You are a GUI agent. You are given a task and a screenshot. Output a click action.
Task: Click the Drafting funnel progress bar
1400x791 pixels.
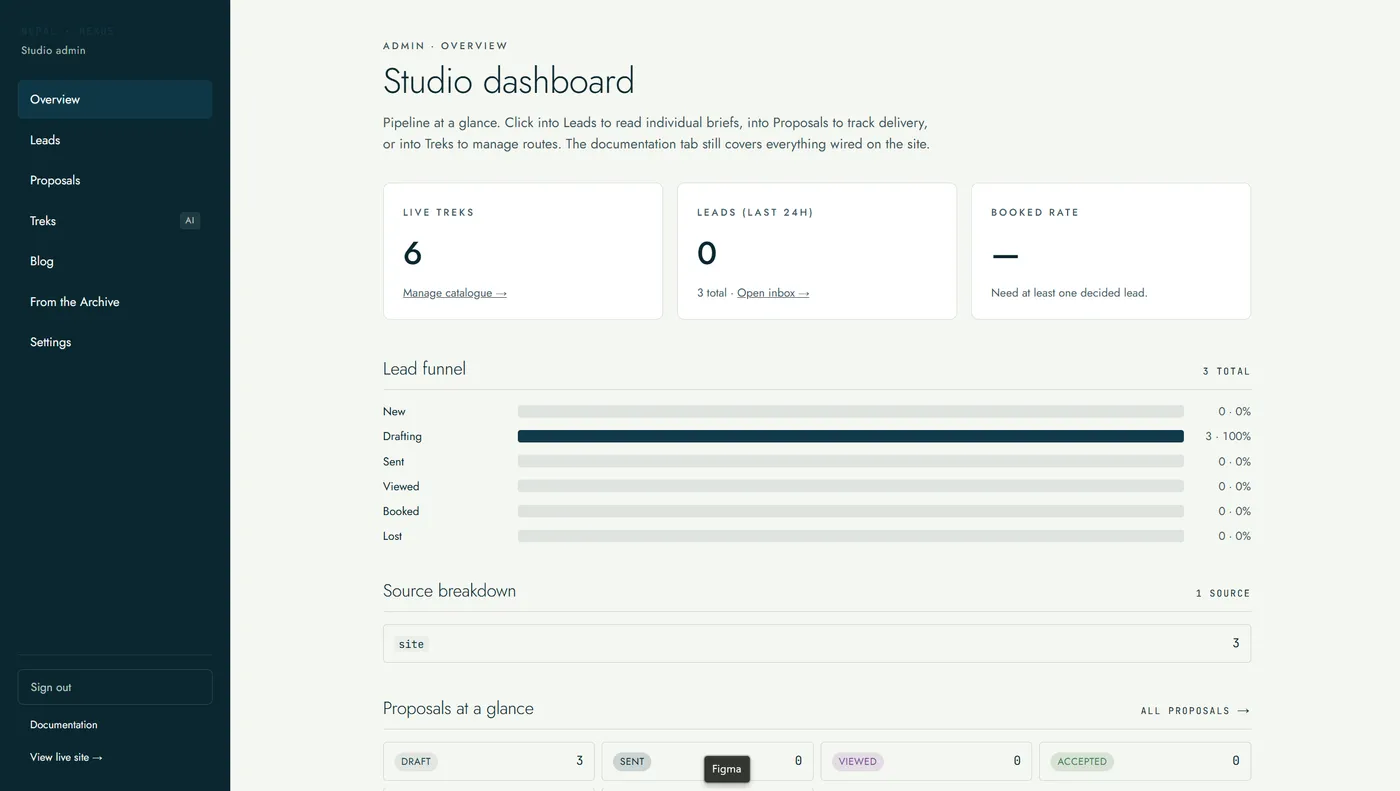[x=851, y=436]
